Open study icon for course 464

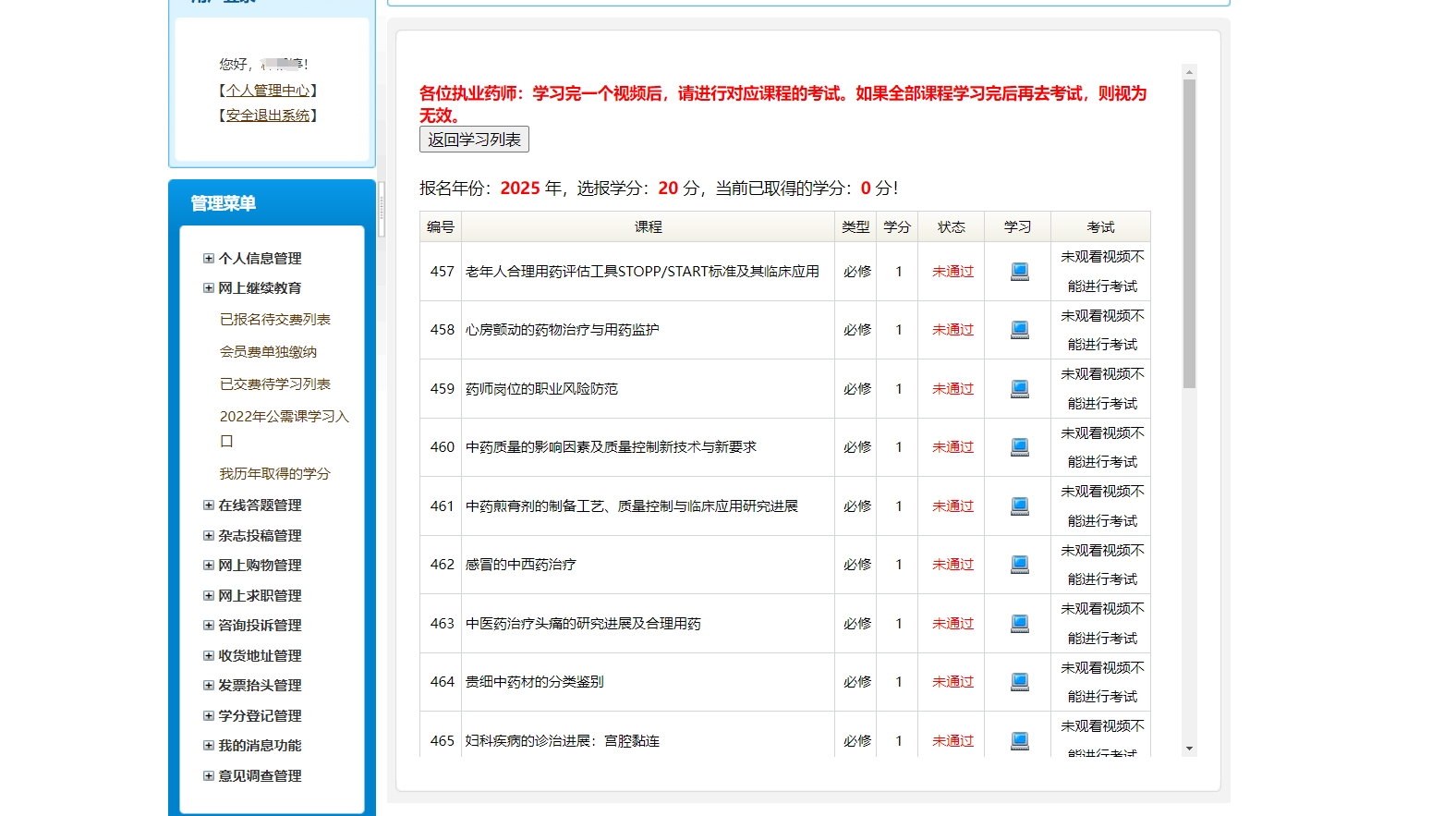click(x=1019, y=682)
